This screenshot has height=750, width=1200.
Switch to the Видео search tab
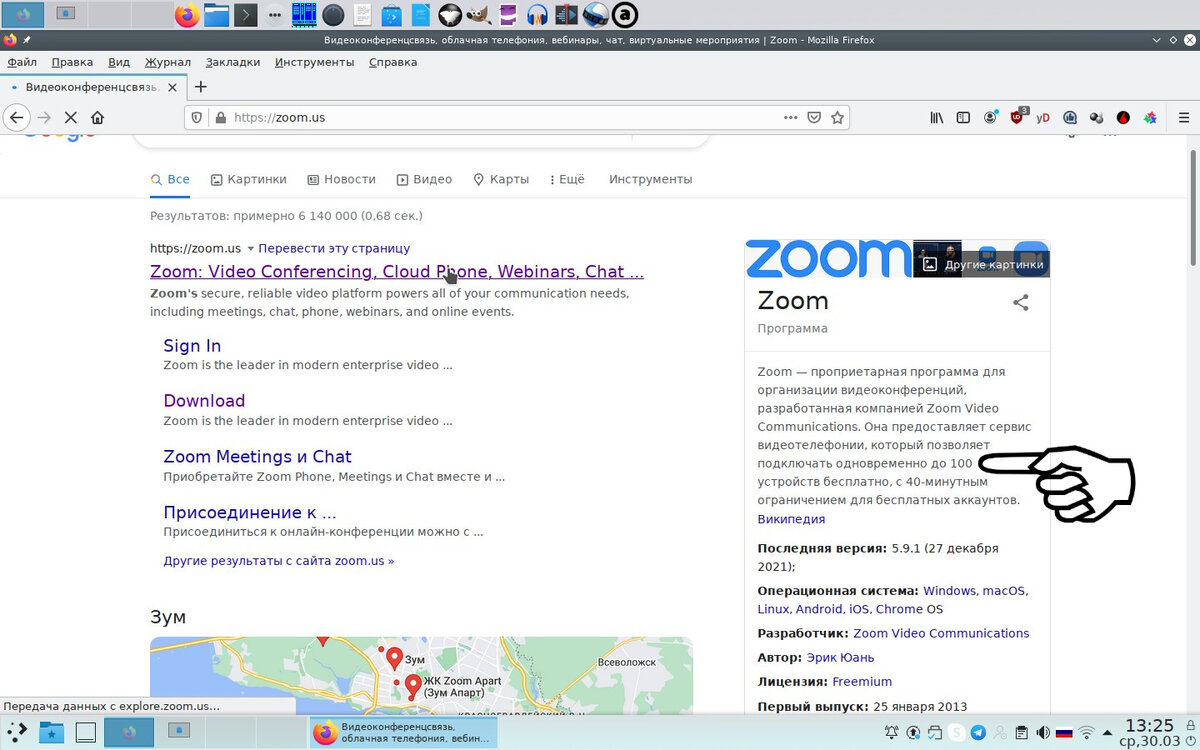click(x=424, y=179)
